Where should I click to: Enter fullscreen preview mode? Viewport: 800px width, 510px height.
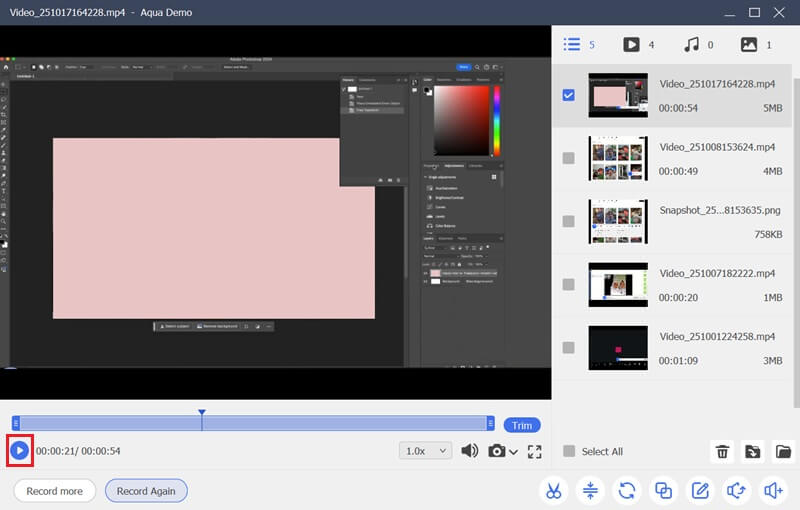(534, 451)
